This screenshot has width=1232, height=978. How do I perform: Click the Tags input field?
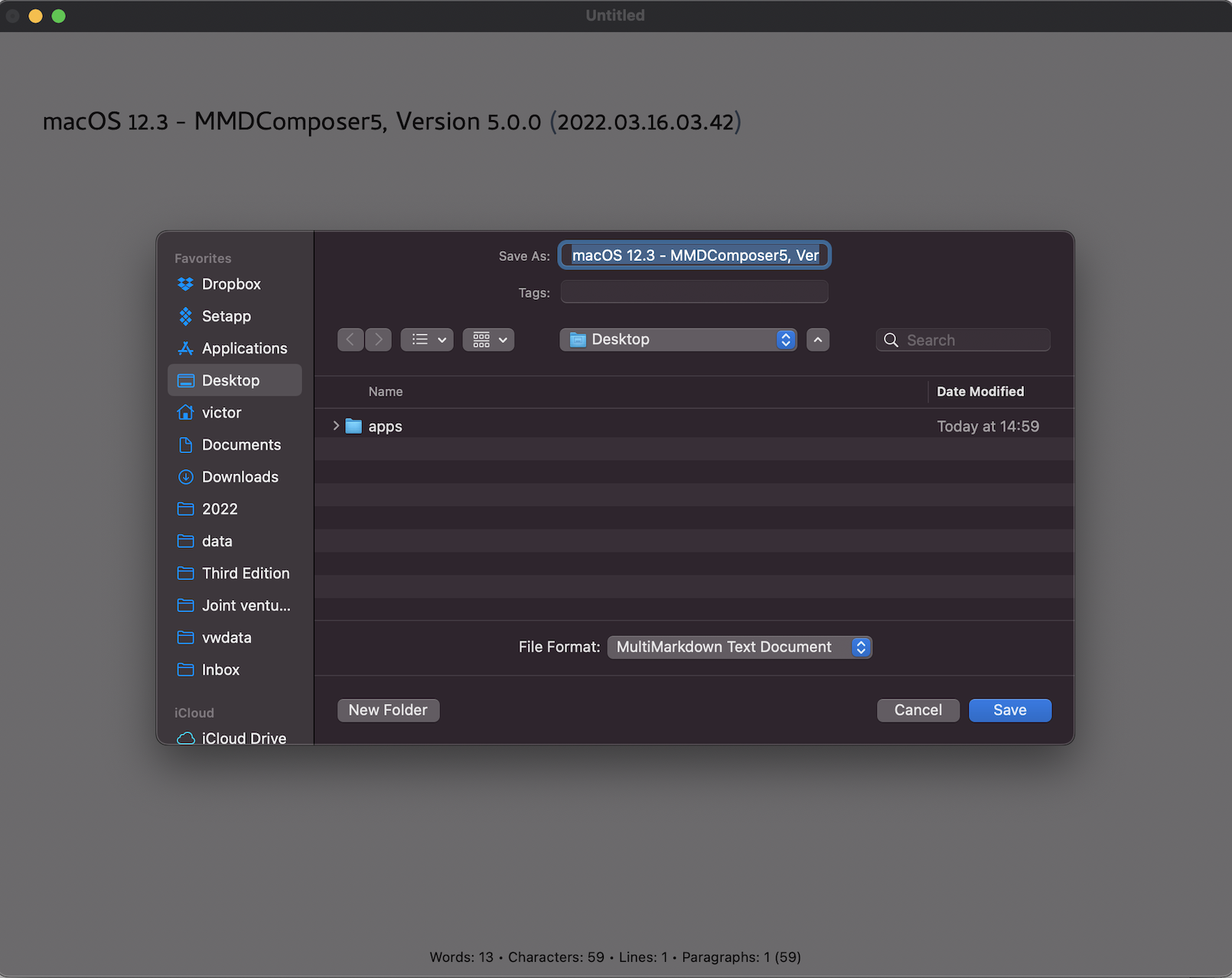click(x=694, y=292)
